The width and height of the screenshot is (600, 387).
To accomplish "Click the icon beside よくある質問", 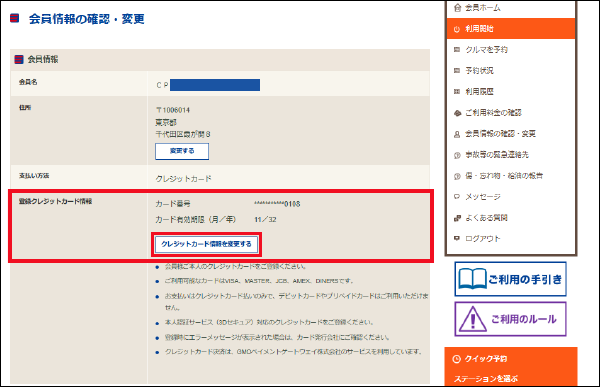I will point(457,218).
